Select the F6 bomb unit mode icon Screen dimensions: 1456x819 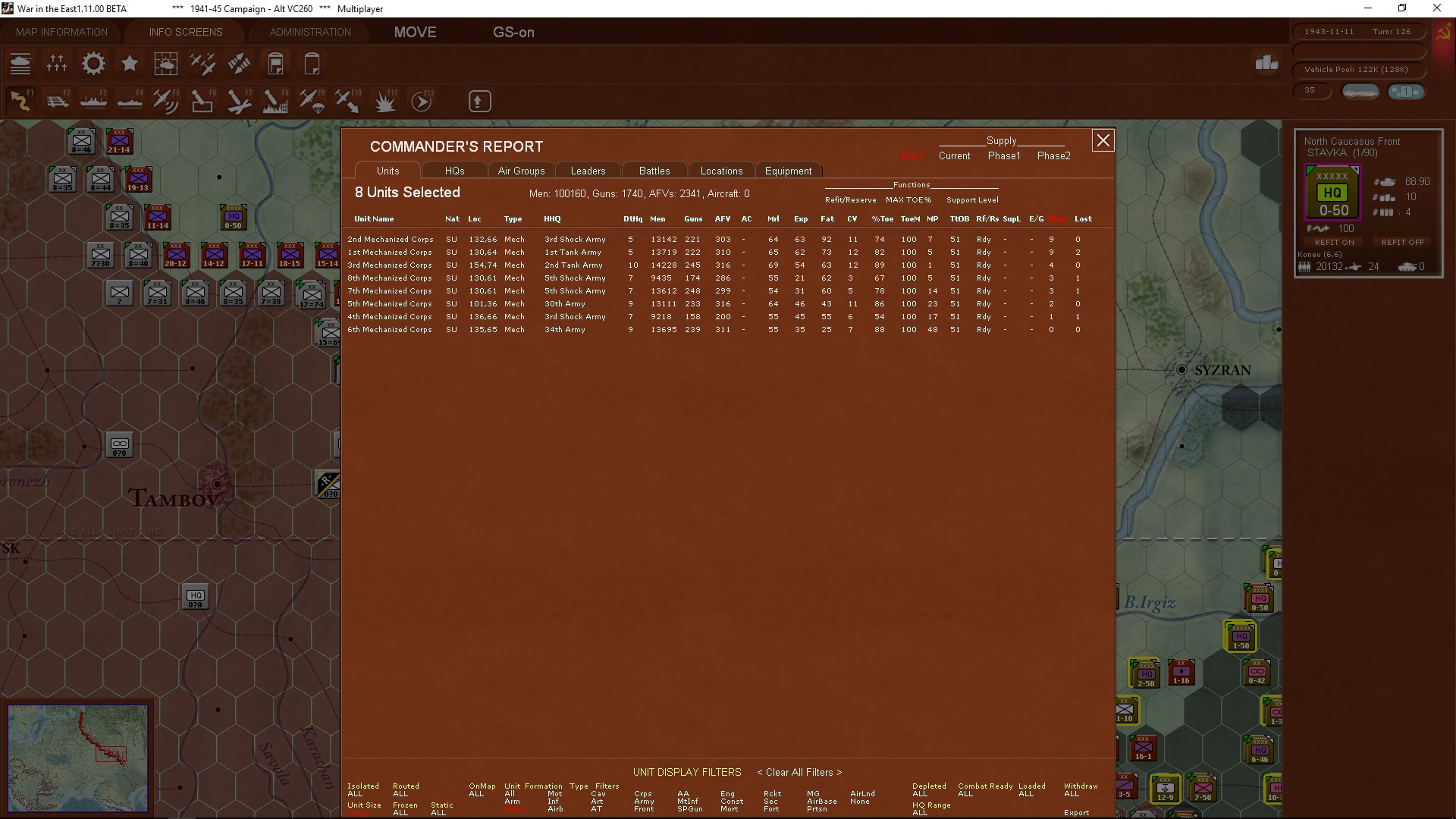[x=202, y=101]
